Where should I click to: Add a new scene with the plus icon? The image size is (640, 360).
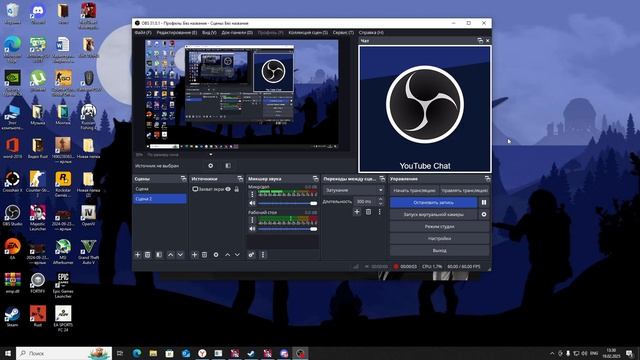pos(138,255)
